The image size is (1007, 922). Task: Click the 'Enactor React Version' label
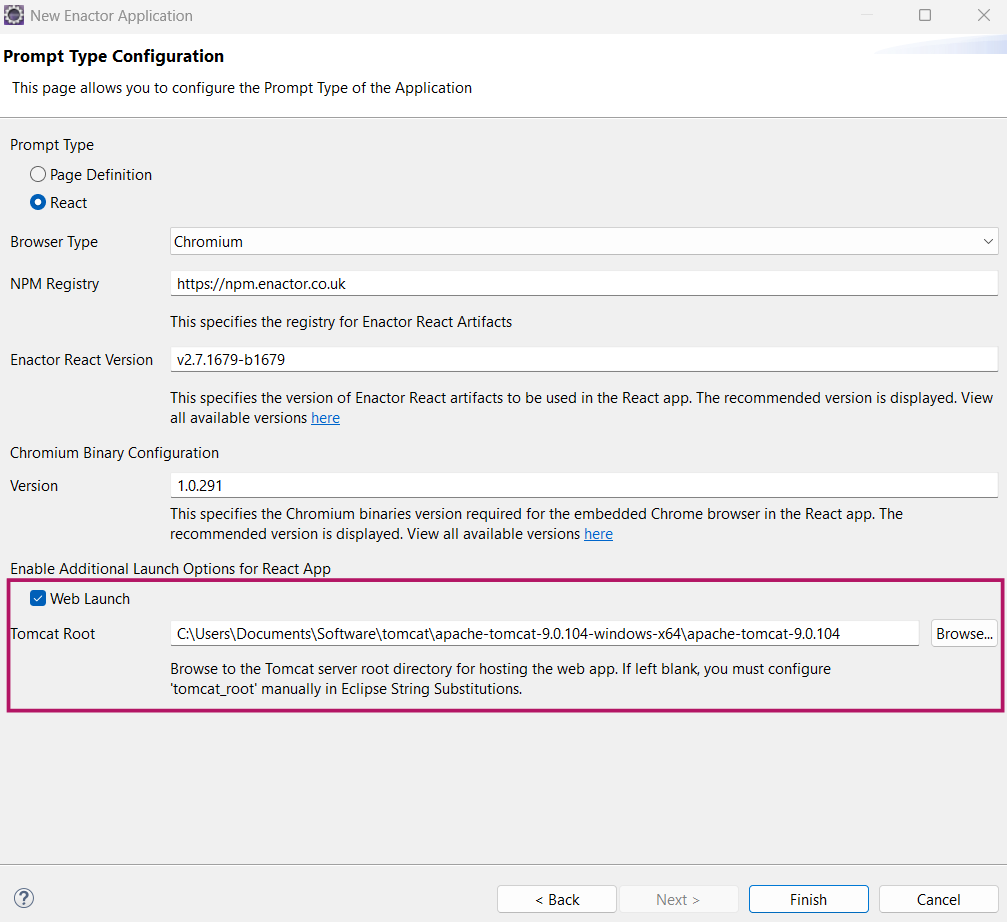[x=82, y=360]
